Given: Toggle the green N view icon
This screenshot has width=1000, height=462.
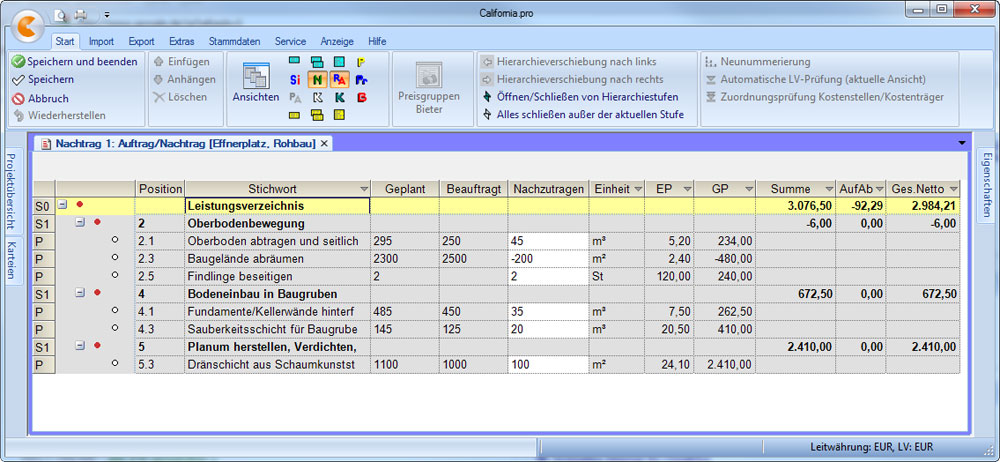Looking at the screenshot, I should (317, 79).
